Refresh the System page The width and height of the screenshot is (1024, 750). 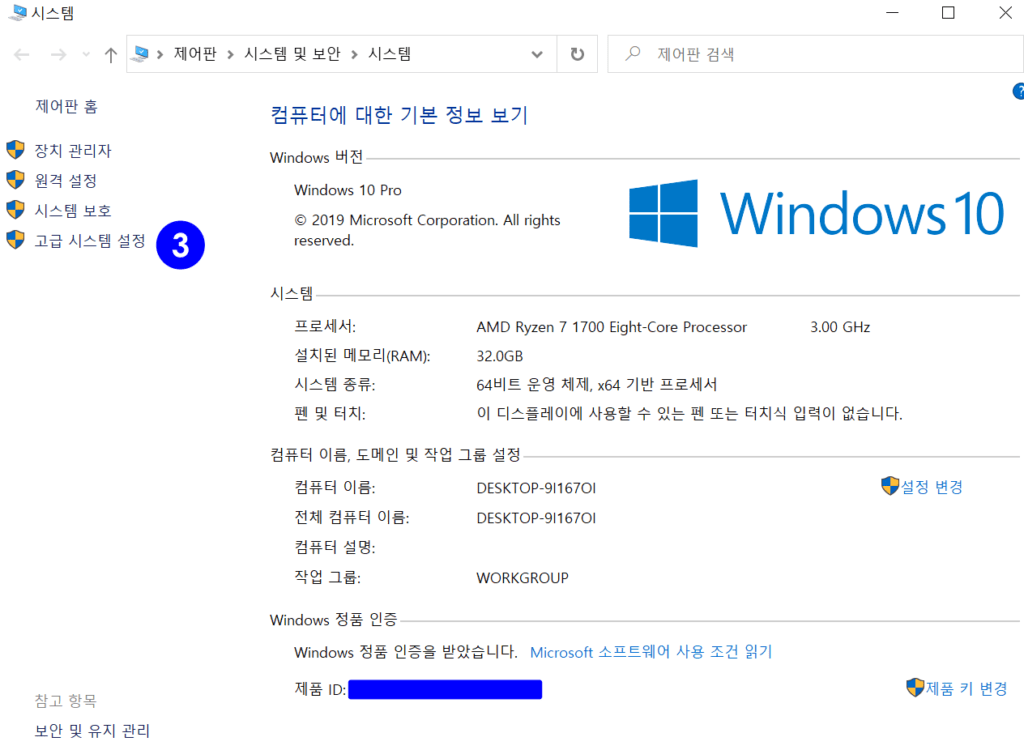coord(577,54)
